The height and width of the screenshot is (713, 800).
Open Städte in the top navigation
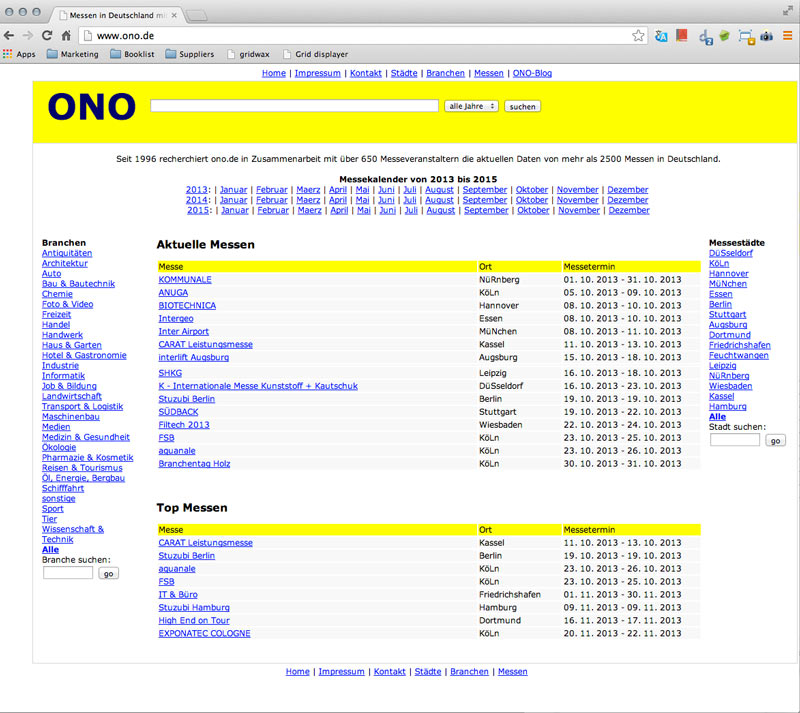pos(404,73)
